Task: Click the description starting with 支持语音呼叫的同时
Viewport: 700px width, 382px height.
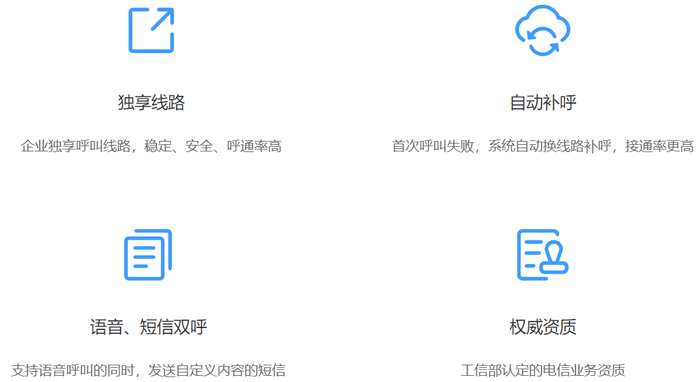Action: click(x=148, y=370)
